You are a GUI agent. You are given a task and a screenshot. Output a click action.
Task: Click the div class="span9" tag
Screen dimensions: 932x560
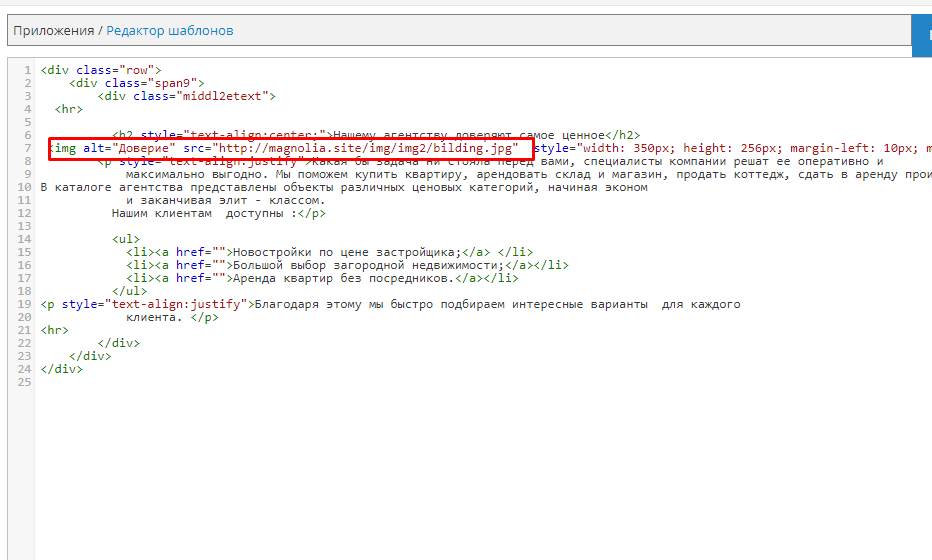136,83
